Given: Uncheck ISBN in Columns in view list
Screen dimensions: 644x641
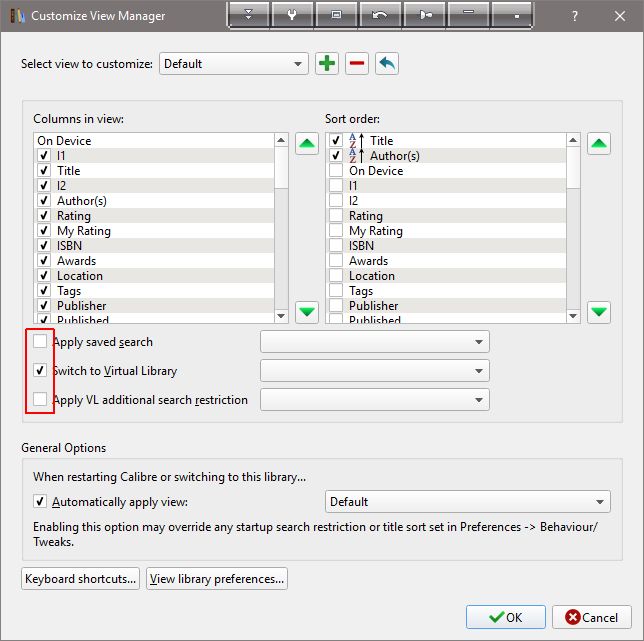Looking at the screenshot, I should pyautogui.click(x=44, y=246).
